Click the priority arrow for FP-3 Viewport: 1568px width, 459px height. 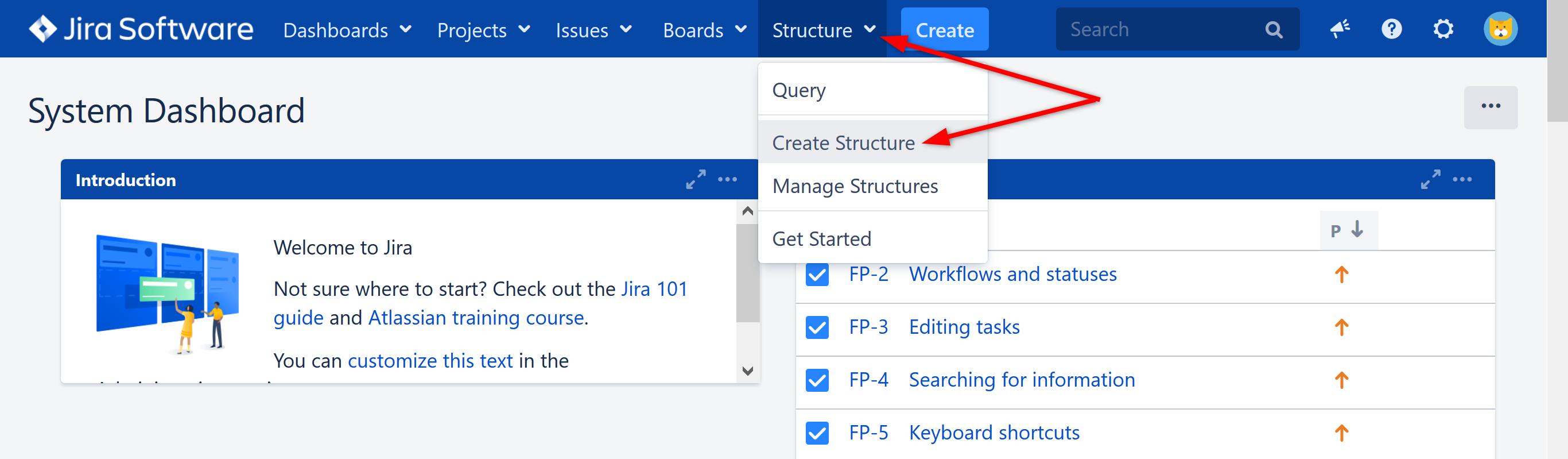click(1341, 327)
